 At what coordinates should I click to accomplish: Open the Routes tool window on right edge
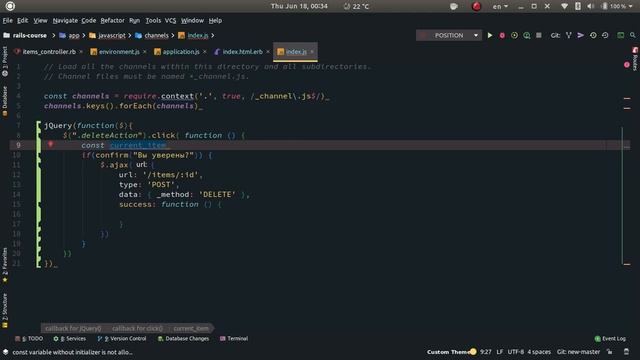[635, 60]
